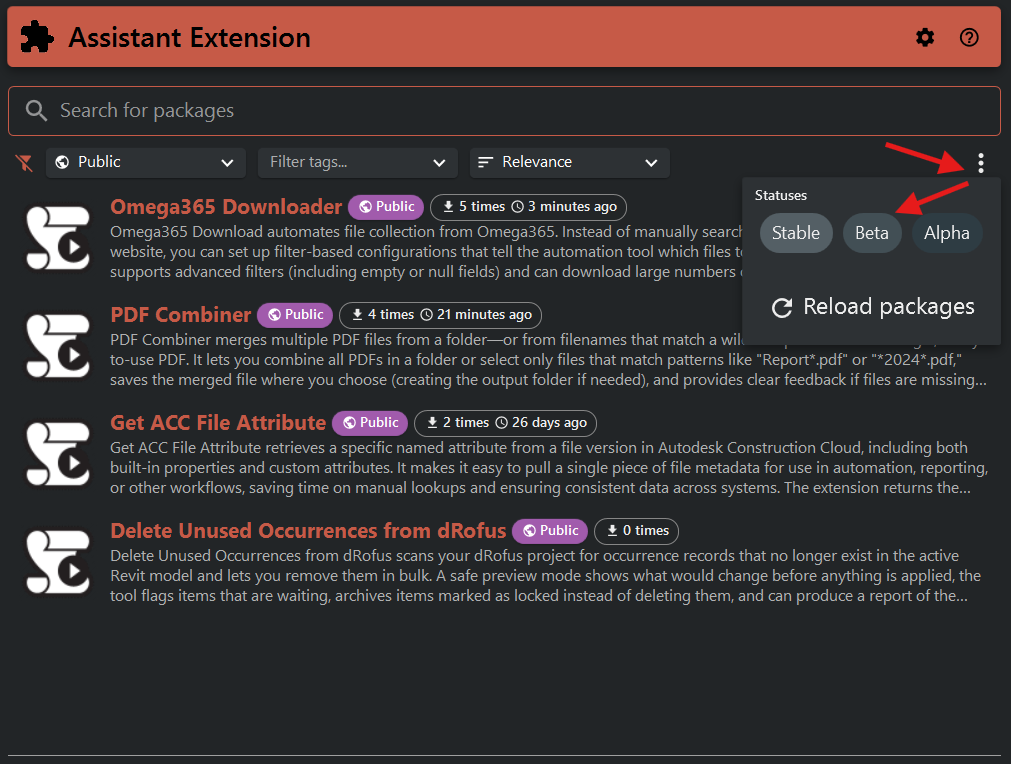Click the help question mark icon
This screenshot has width=1011, height=764.
[x=969, y=38]
